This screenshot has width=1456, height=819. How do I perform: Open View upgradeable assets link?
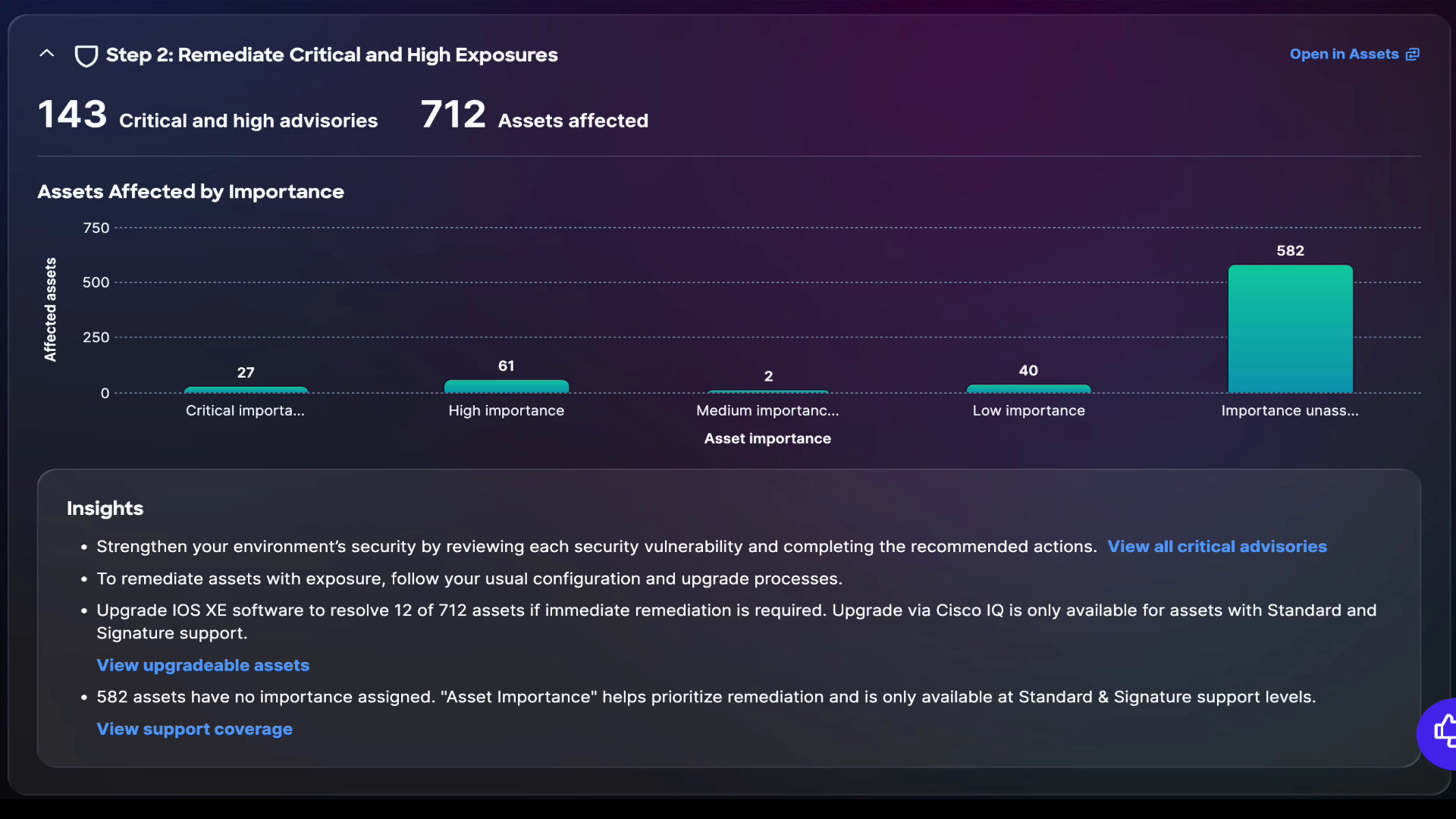202,665
